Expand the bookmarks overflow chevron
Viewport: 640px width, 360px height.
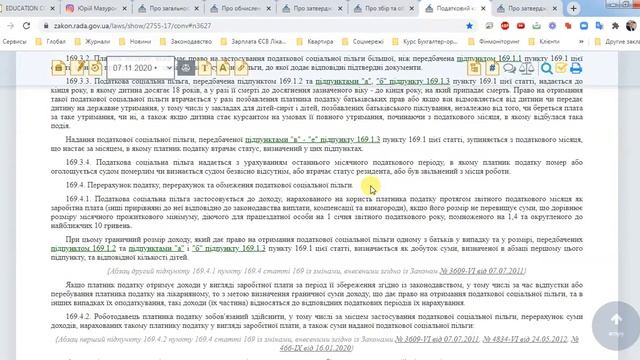581,42
